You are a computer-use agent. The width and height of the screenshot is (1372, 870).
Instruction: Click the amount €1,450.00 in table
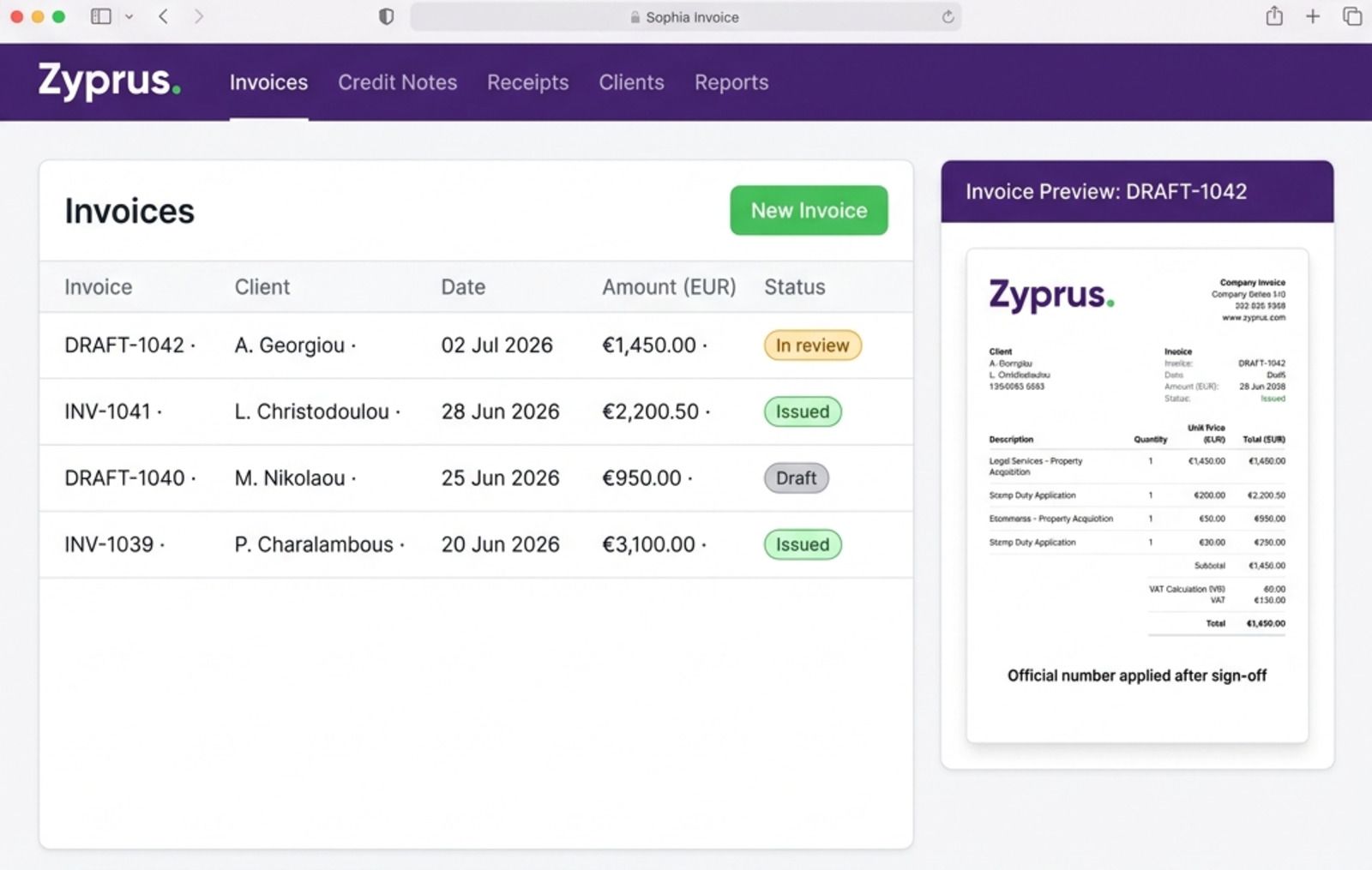click(x=649, y=345)
